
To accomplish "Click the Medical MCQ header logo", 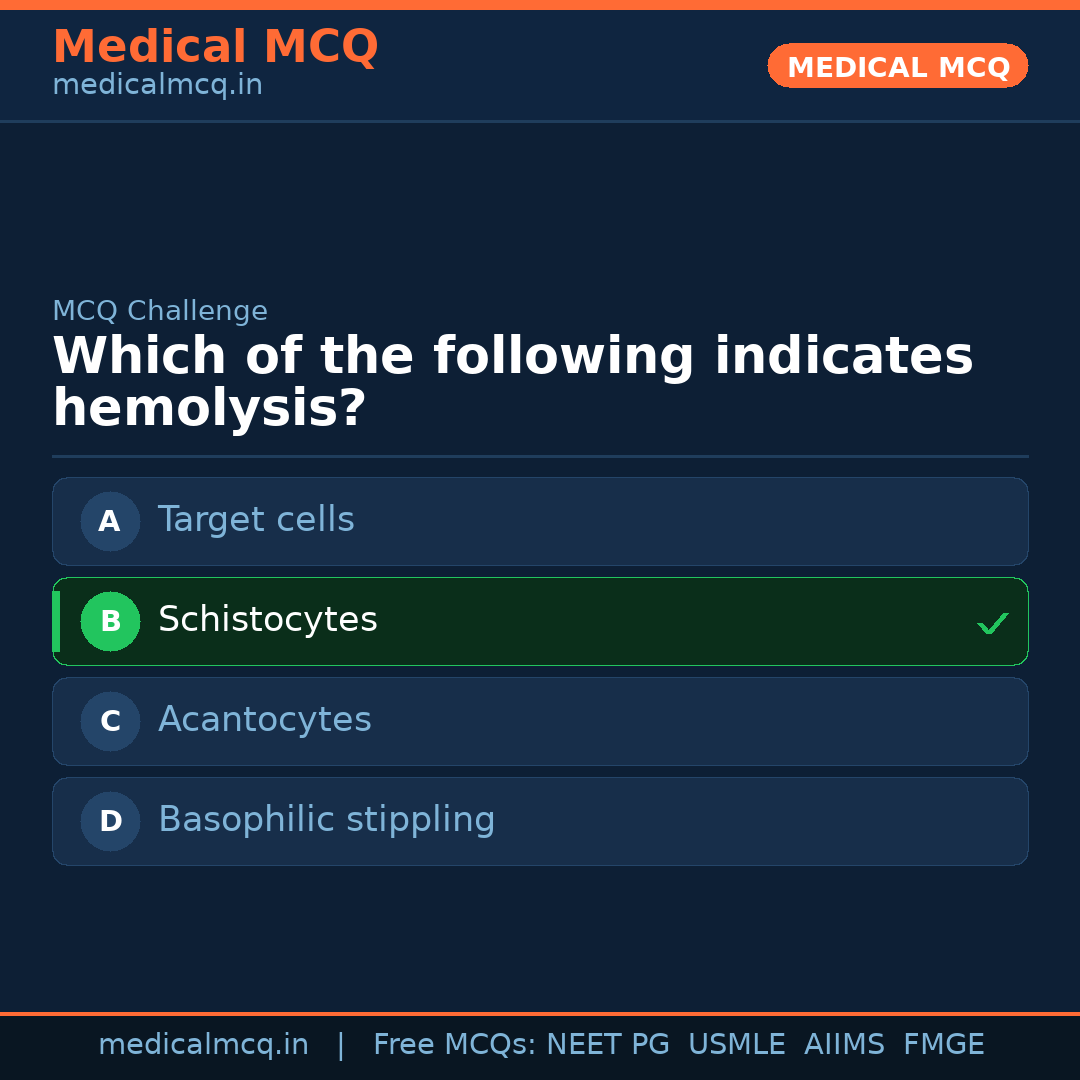I will point(215,46).
